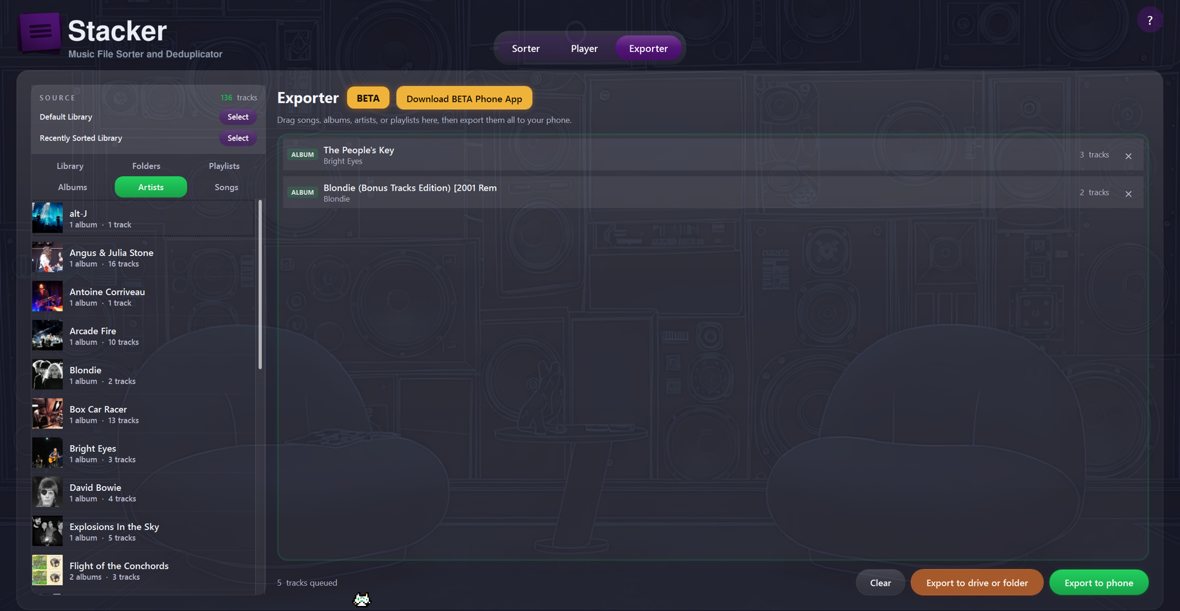Open the Library view tab
Image resolution: width=1180 pixels, height=611 pixels.
tap(70, 166)
